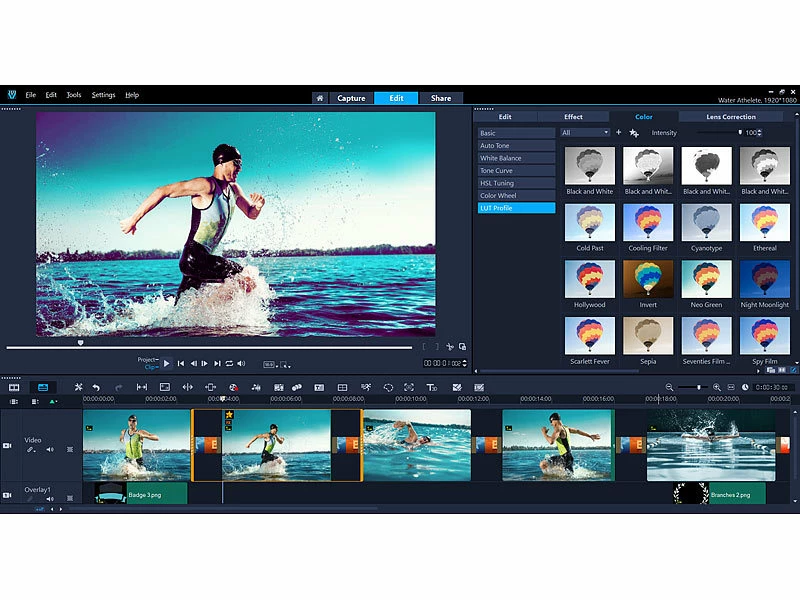Open the aspect ratio dropdown under preview
800x600 pixels.
(271, 364)
